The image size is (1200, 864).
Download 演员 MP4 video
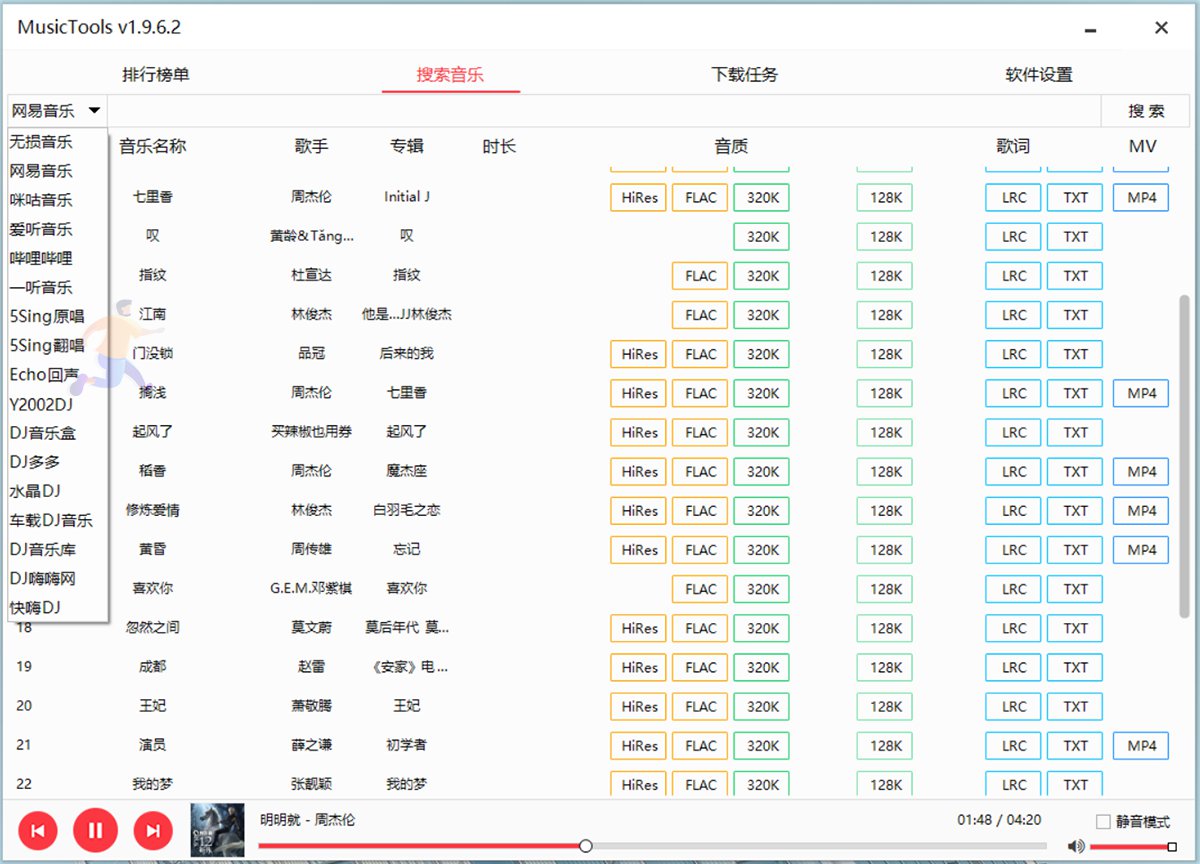click(x=1141, y=745)
